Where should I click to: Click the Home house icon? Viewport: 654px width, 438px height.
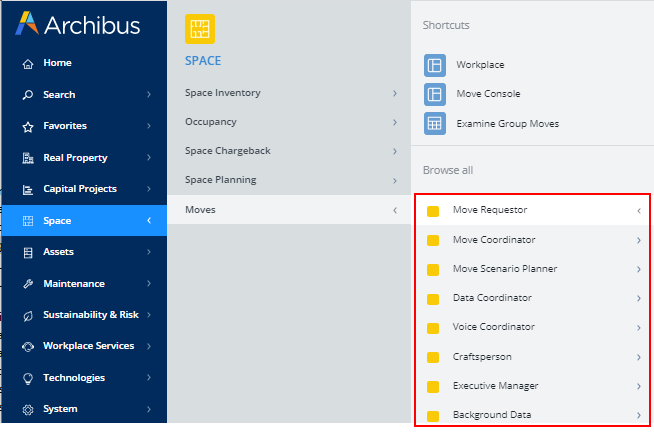tap(28, 63)
